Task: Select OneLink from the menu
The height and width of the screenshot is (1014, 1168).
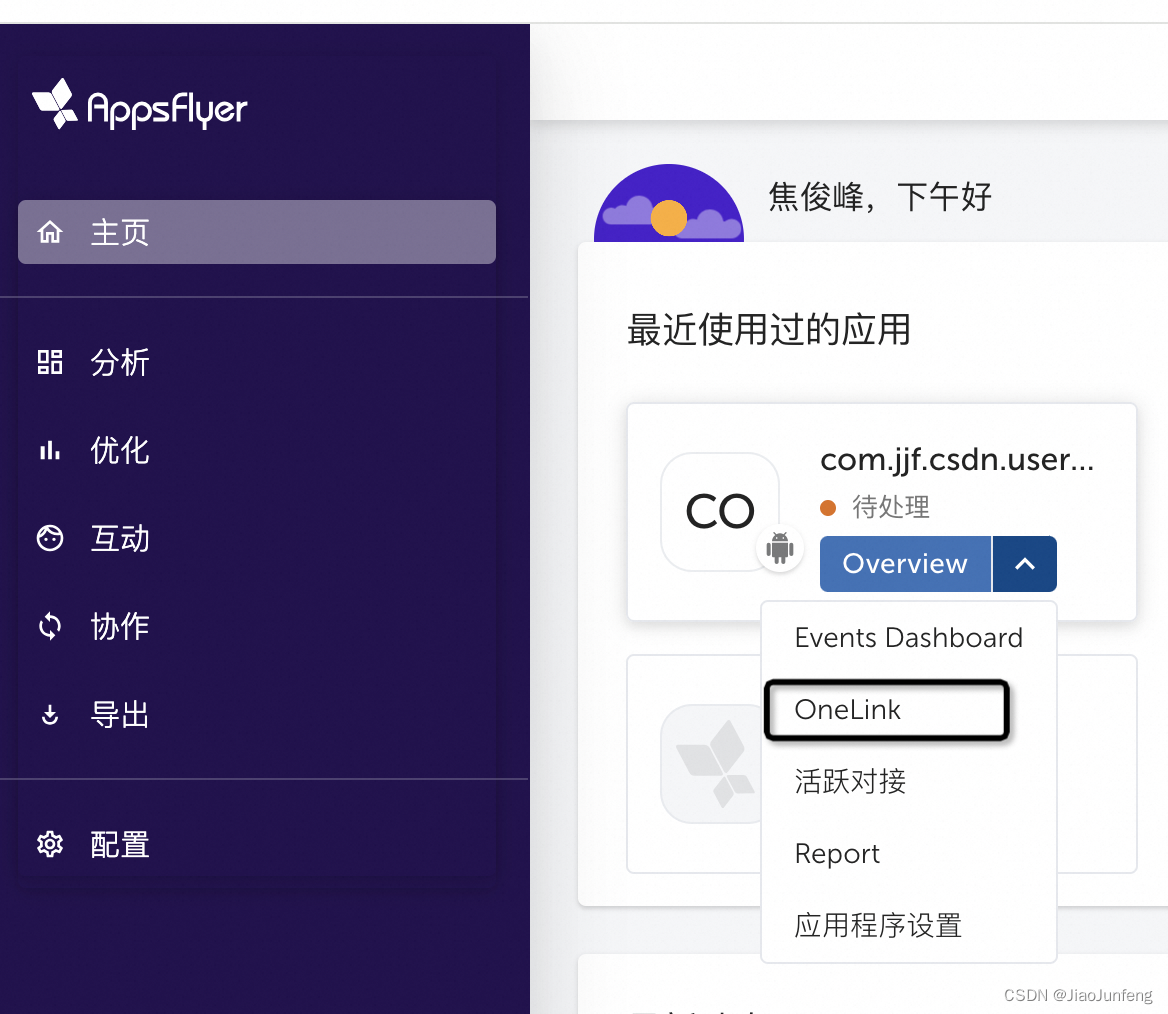Action: tap(846, 710)
